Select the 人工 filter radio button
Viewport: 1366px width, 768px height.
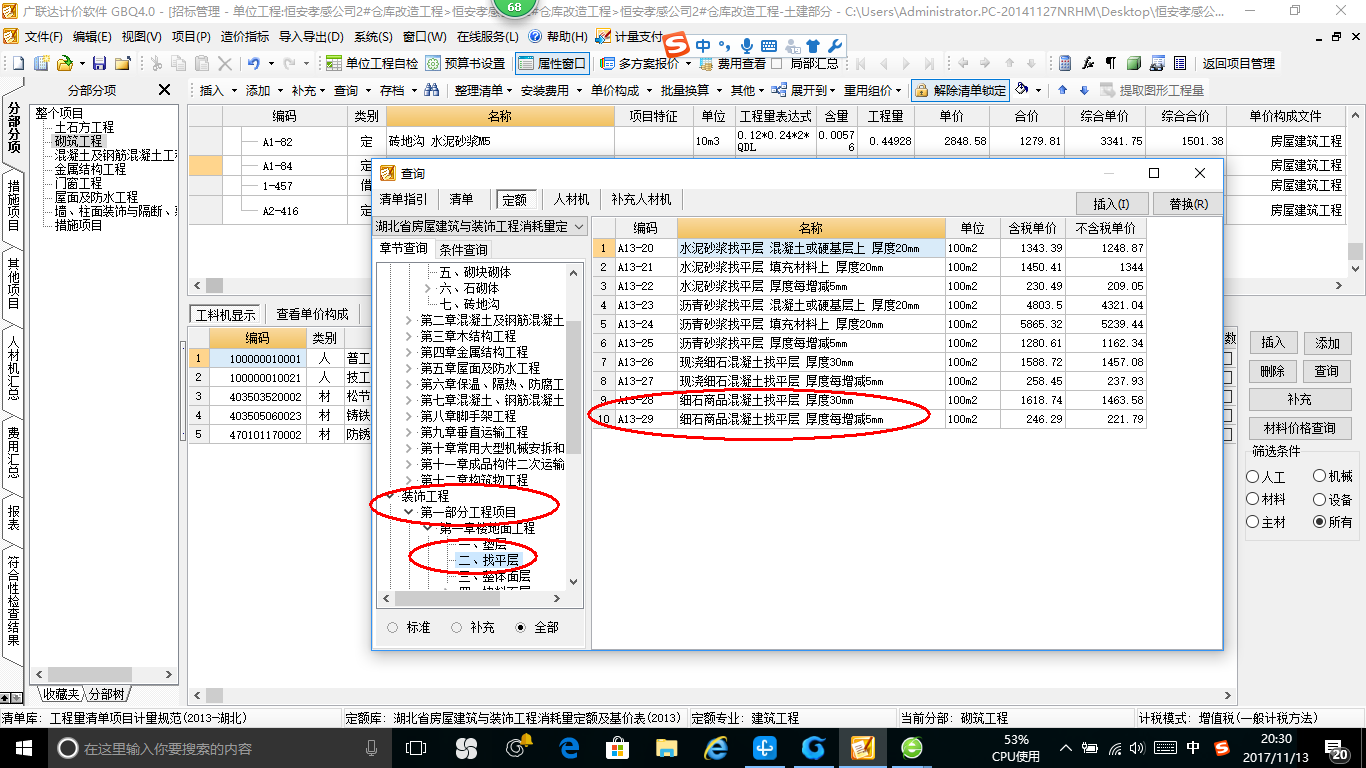coord(1253,477)
